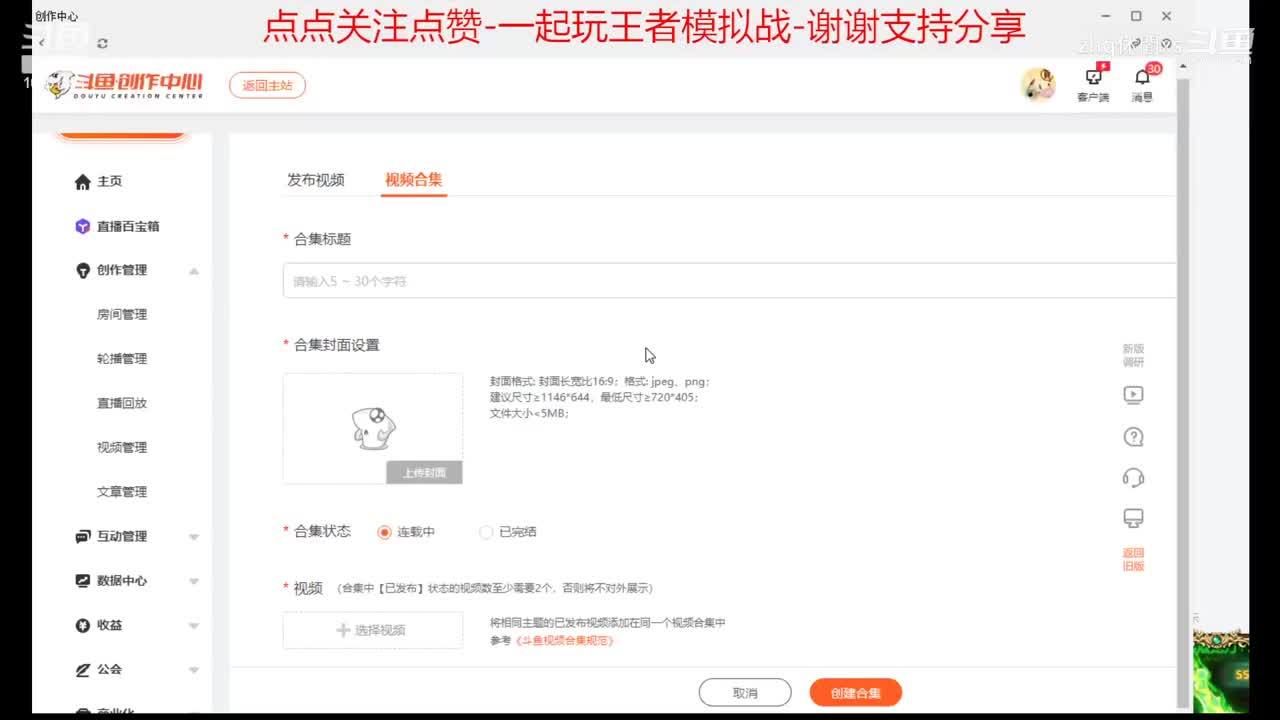1280x720 pixels.
Task: Click the monitor icon in right rail
Action: 1133,518
